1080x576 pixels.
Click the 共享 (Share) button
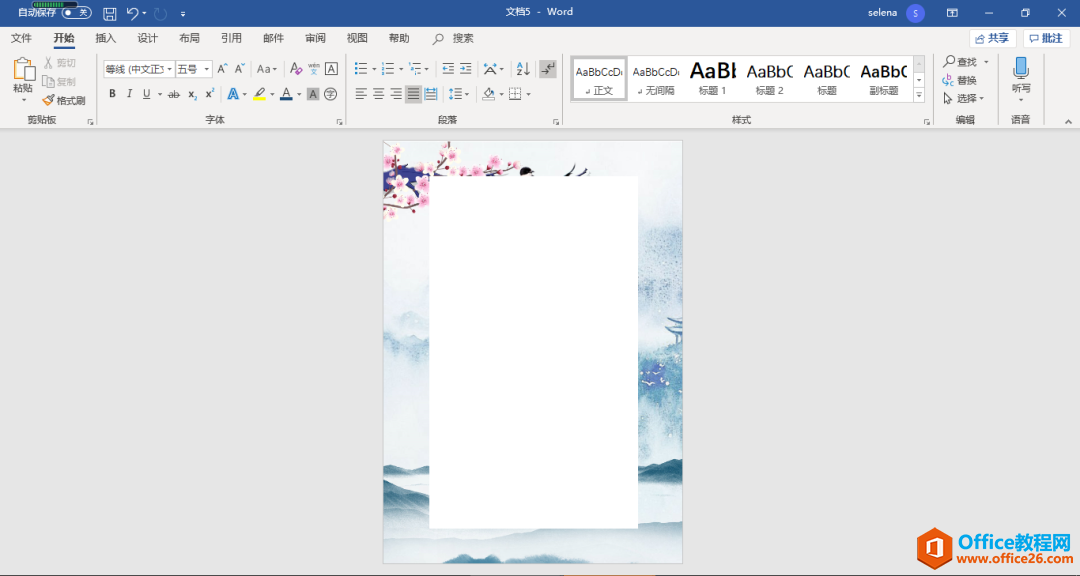pyautogui.click(x=992, y=38)
